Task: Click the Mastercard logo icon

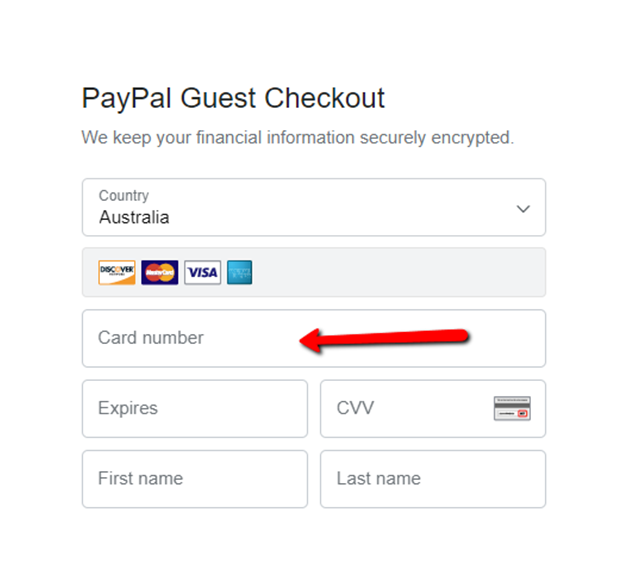Action: (160, 272)
